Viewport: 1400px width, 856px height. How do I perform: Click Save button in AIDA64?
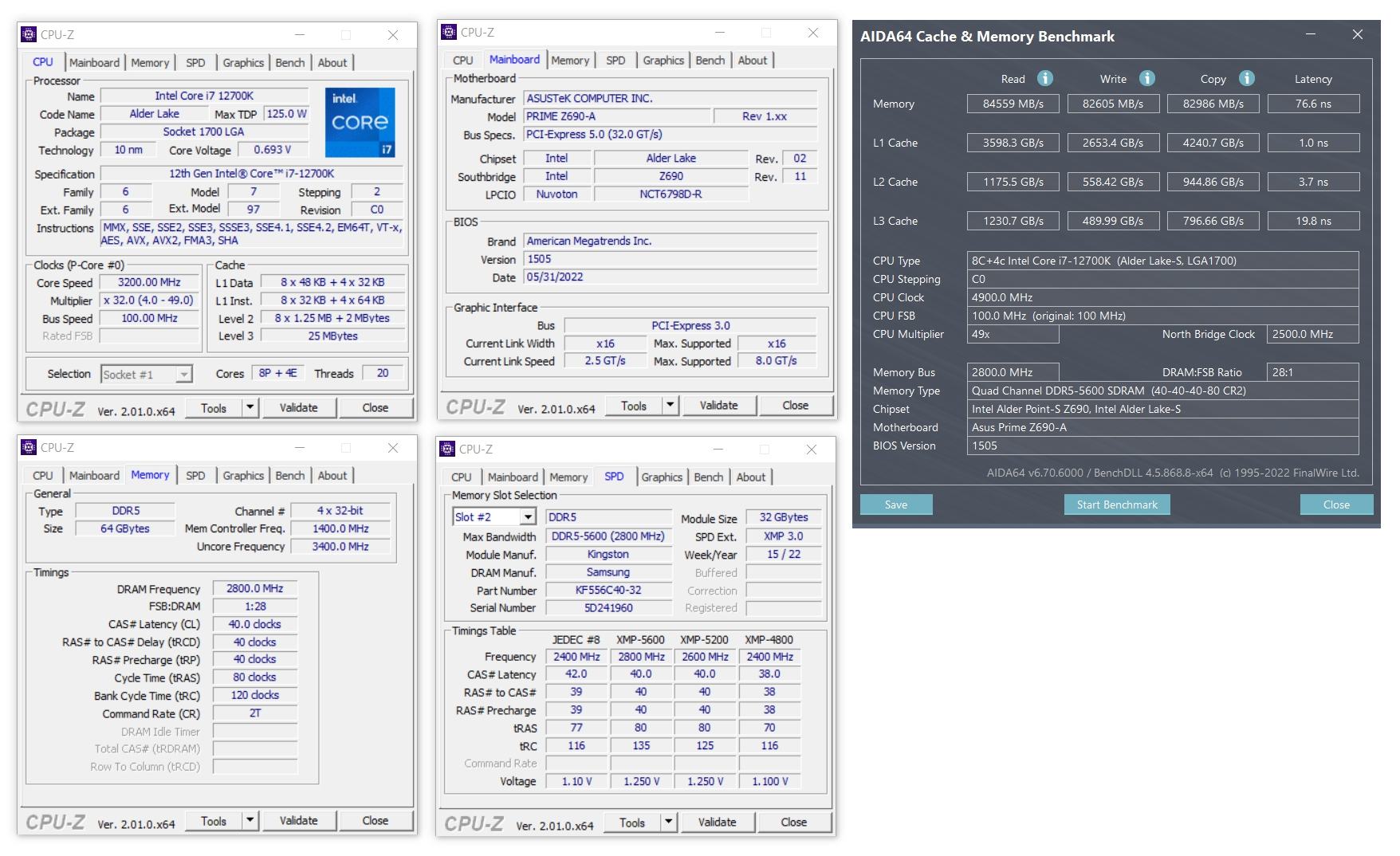[x=896, y=505]
